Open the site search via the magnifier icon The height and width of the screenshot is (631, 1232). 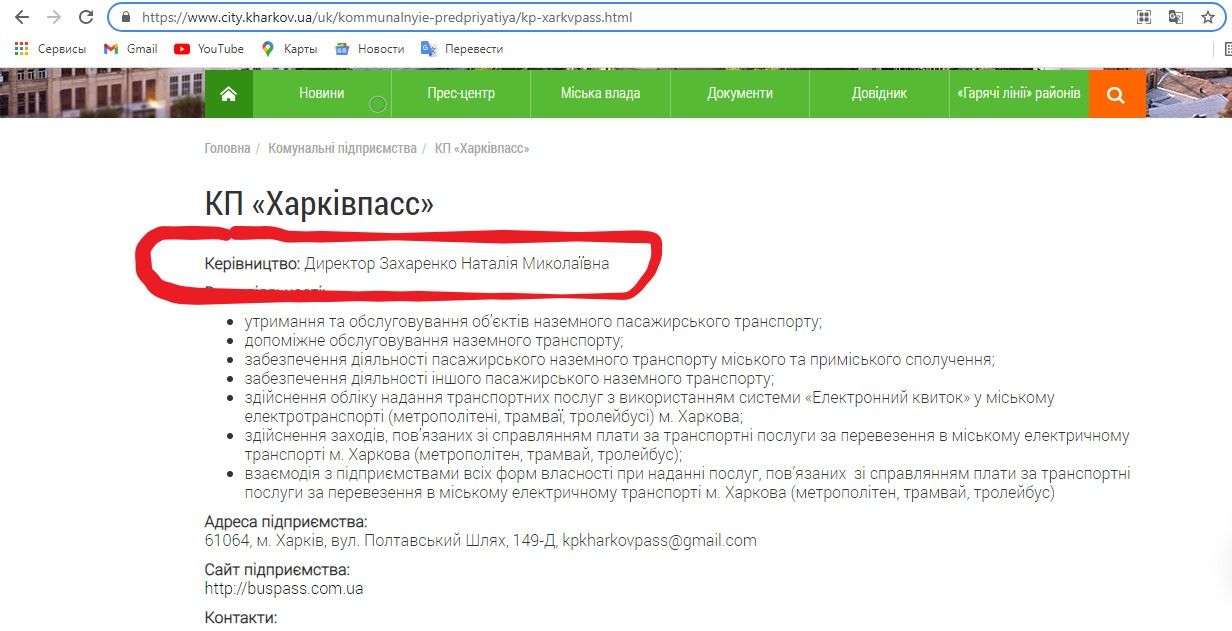click(x=1117, y=93)
